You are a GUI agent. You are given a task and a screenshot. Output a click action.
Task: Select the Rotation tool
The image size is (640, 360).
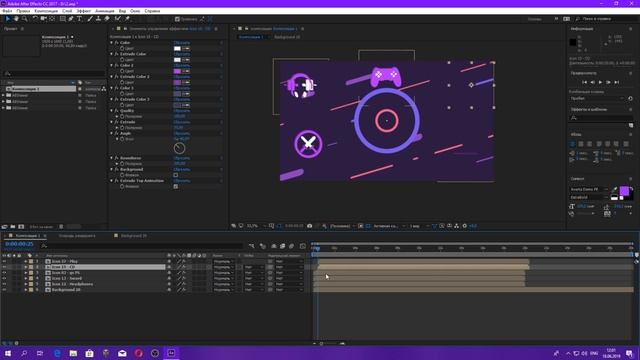point(35,19)
